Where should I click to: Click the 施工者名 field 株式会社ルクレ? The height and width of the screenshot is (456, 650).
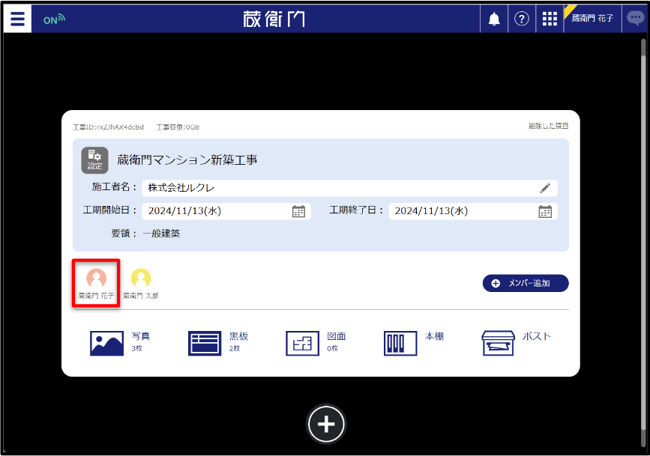[349, 188]
